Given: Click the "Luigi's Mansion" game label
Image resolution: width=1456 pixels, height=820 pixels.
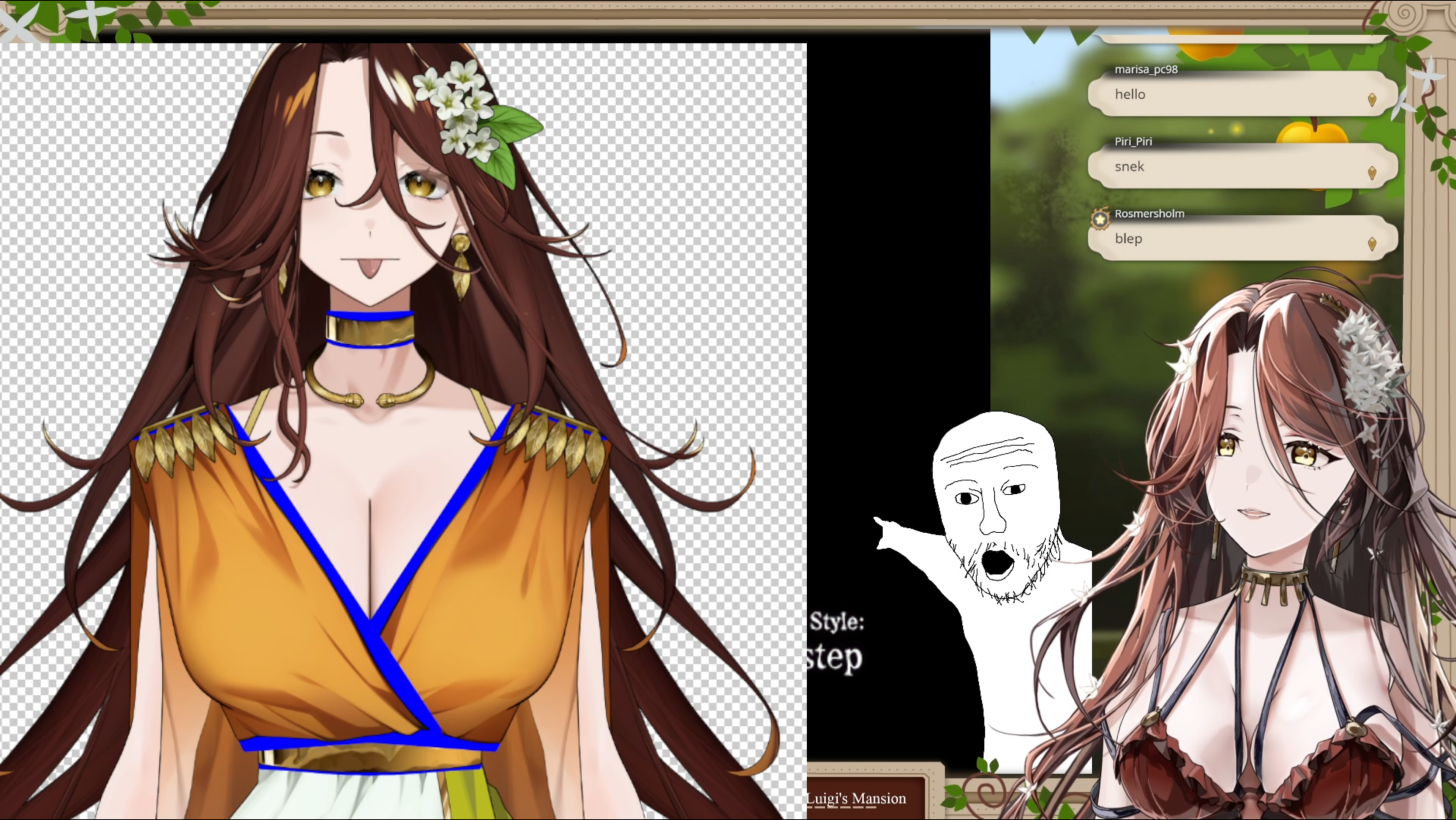Looking at the screenshot, I should 856,798.
